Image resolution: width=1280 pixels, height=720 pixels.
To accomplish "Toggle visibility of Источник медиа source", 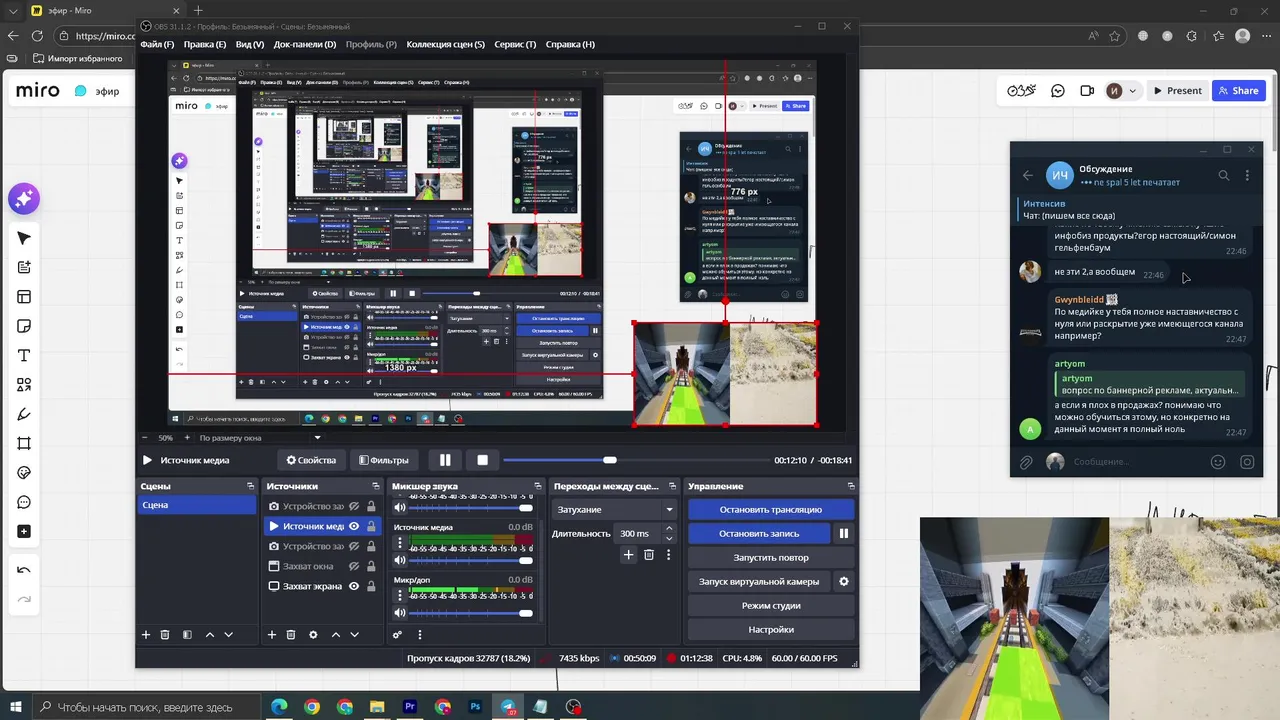I will click(354, 526).
